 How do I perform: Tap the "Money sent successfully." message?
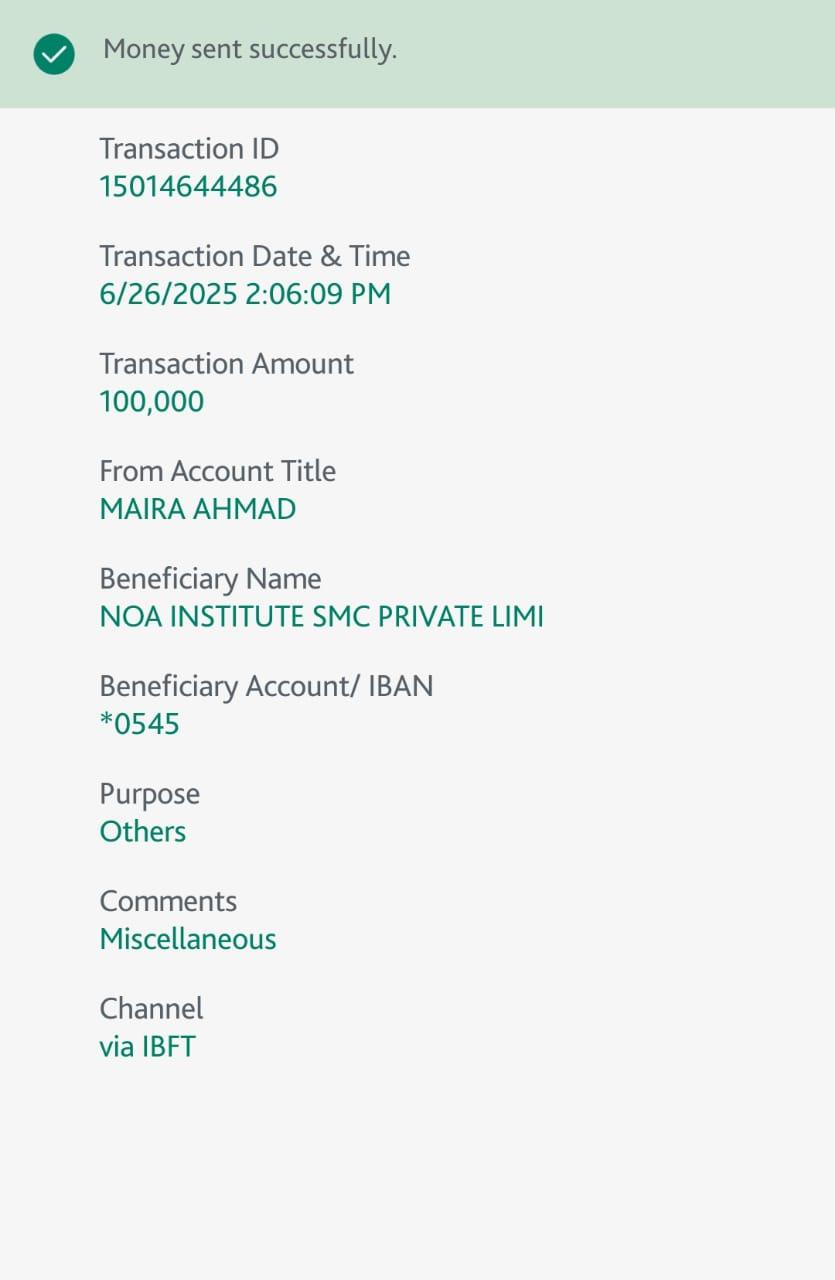pyautogui.click(x=250, y=49)
